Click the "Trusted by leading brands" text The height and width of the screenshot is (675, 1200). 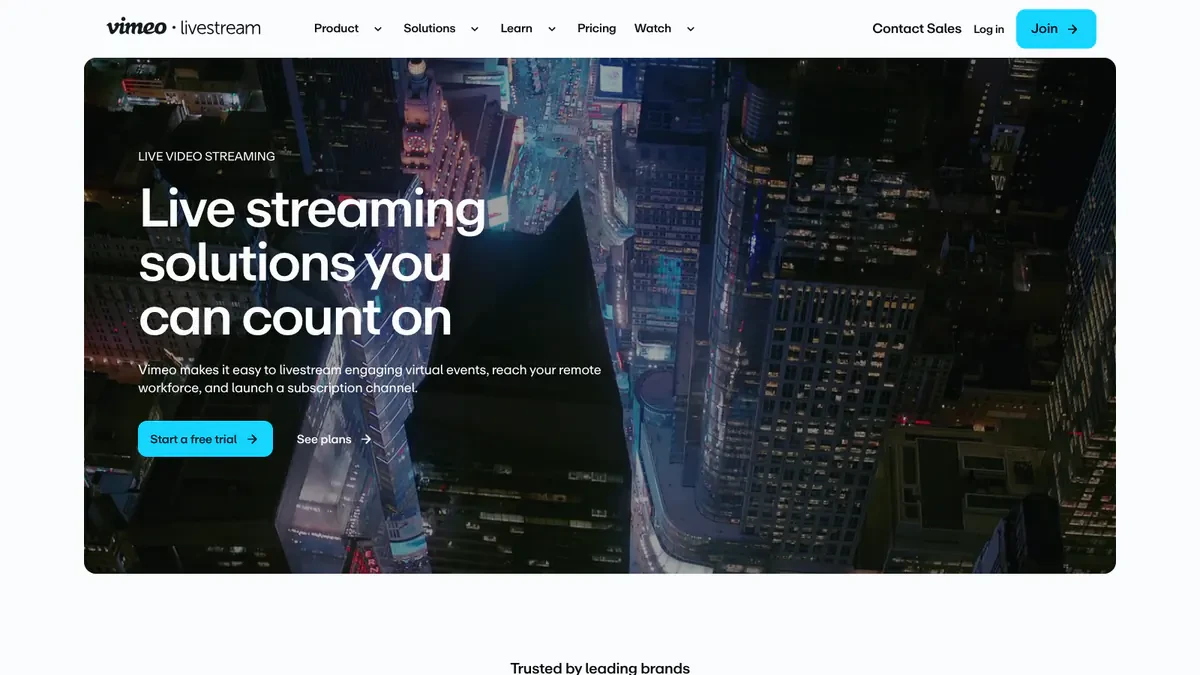pyautogui.click(x=600, y=667)
